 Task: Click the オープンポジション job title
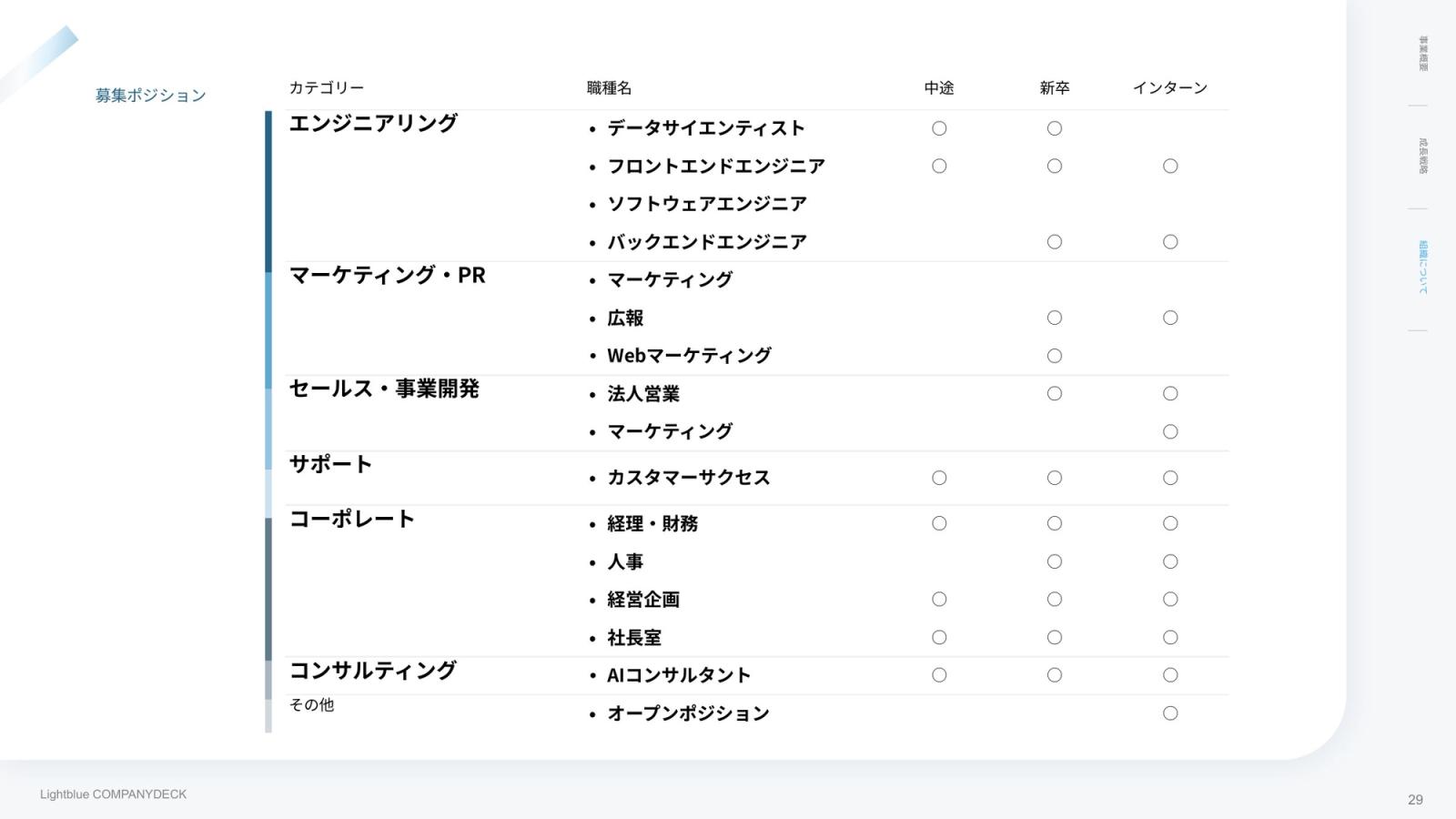(x=688, y=713)
